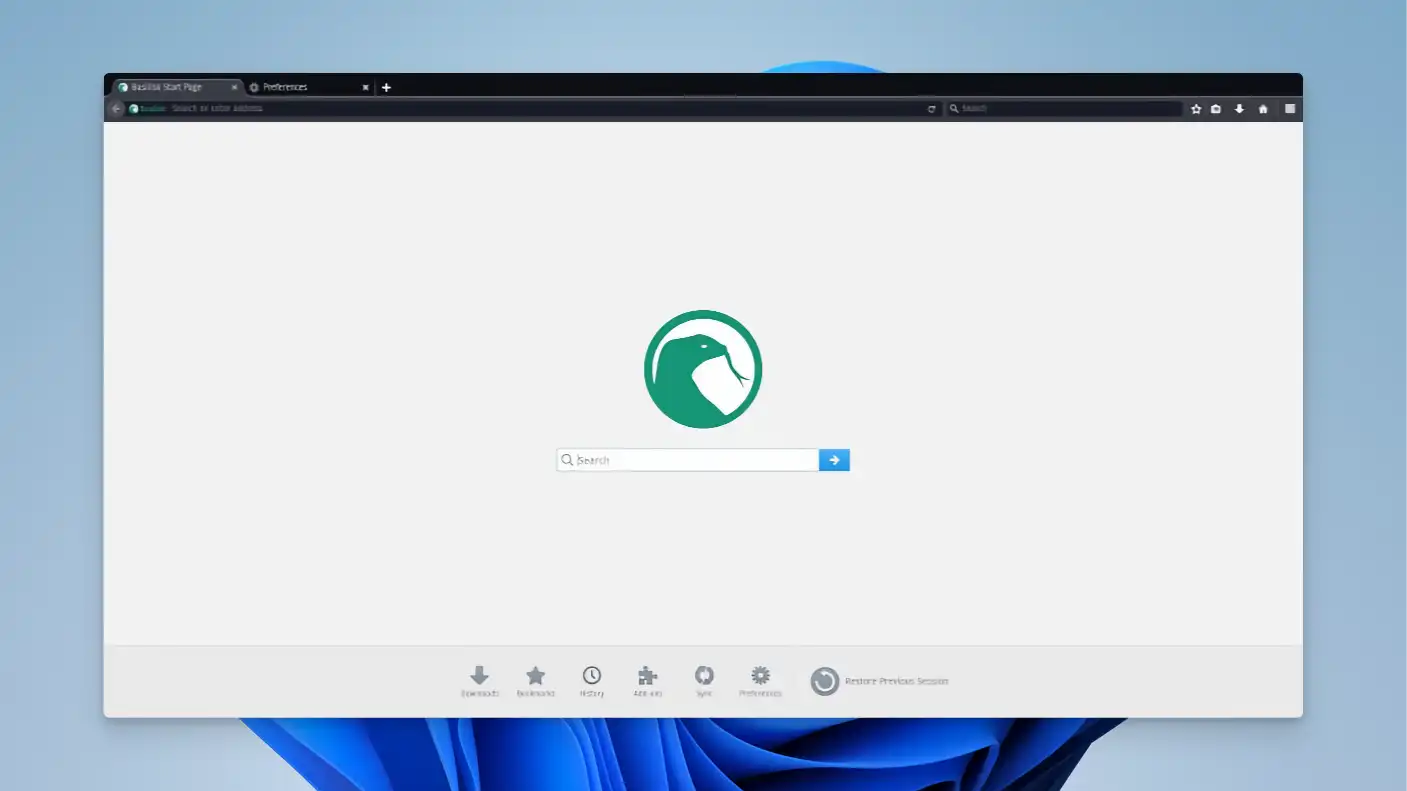Open Sync from the start page
1407x791 pixels.
click(704, 680)
